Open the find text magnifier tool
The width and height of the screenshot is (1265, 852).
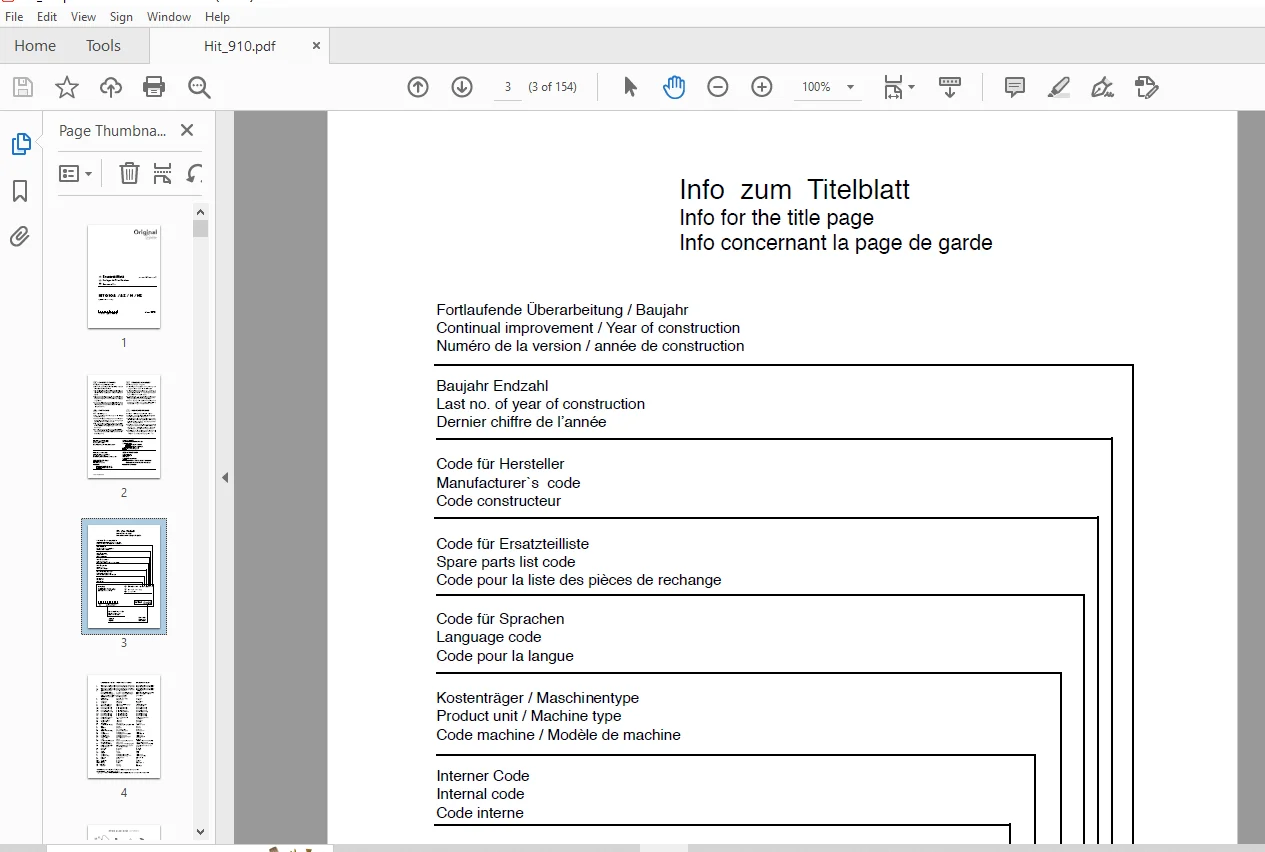pos(199,87)
